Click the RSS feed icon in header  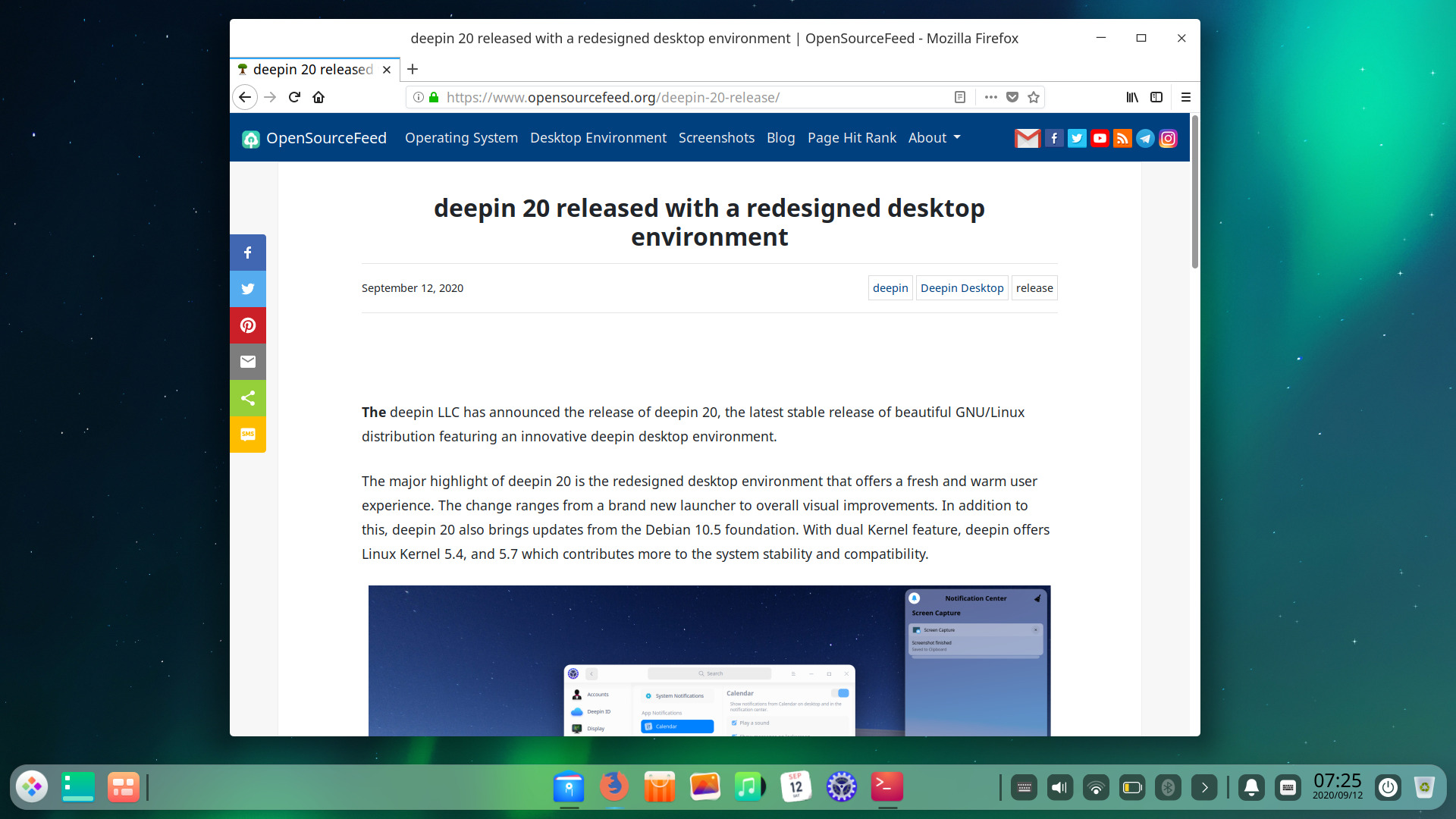click(x=1122, y=138)
